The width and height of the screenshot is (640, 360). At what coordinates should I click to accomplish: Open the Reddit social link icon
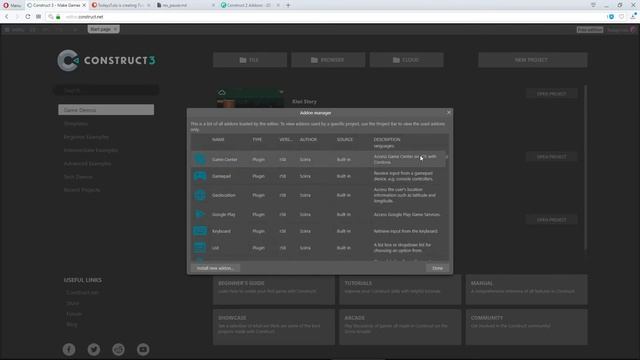pos(118,349)
